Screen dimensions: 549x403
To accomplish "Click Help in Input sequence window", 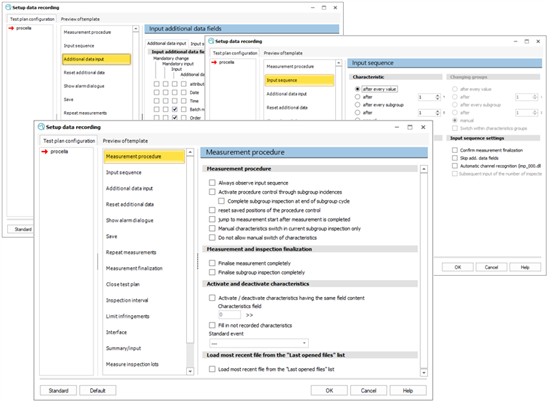I will pos(525,267).
